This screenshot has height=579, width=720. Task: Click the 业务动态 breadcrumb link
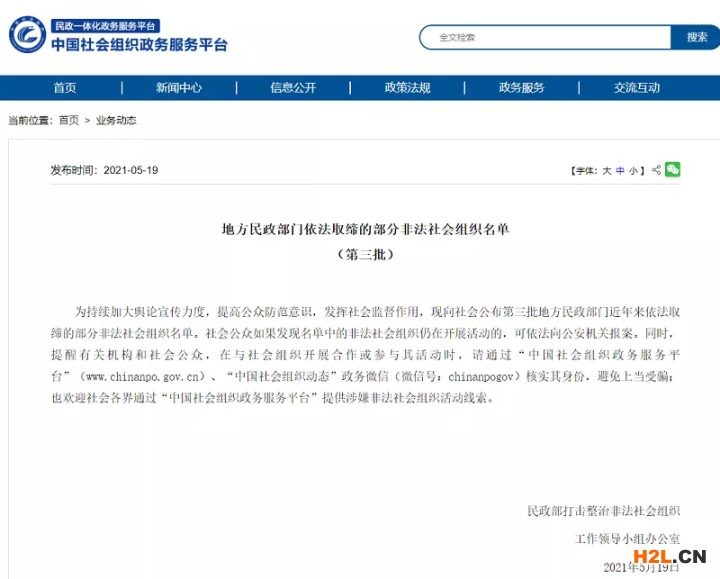coord(116,120)
